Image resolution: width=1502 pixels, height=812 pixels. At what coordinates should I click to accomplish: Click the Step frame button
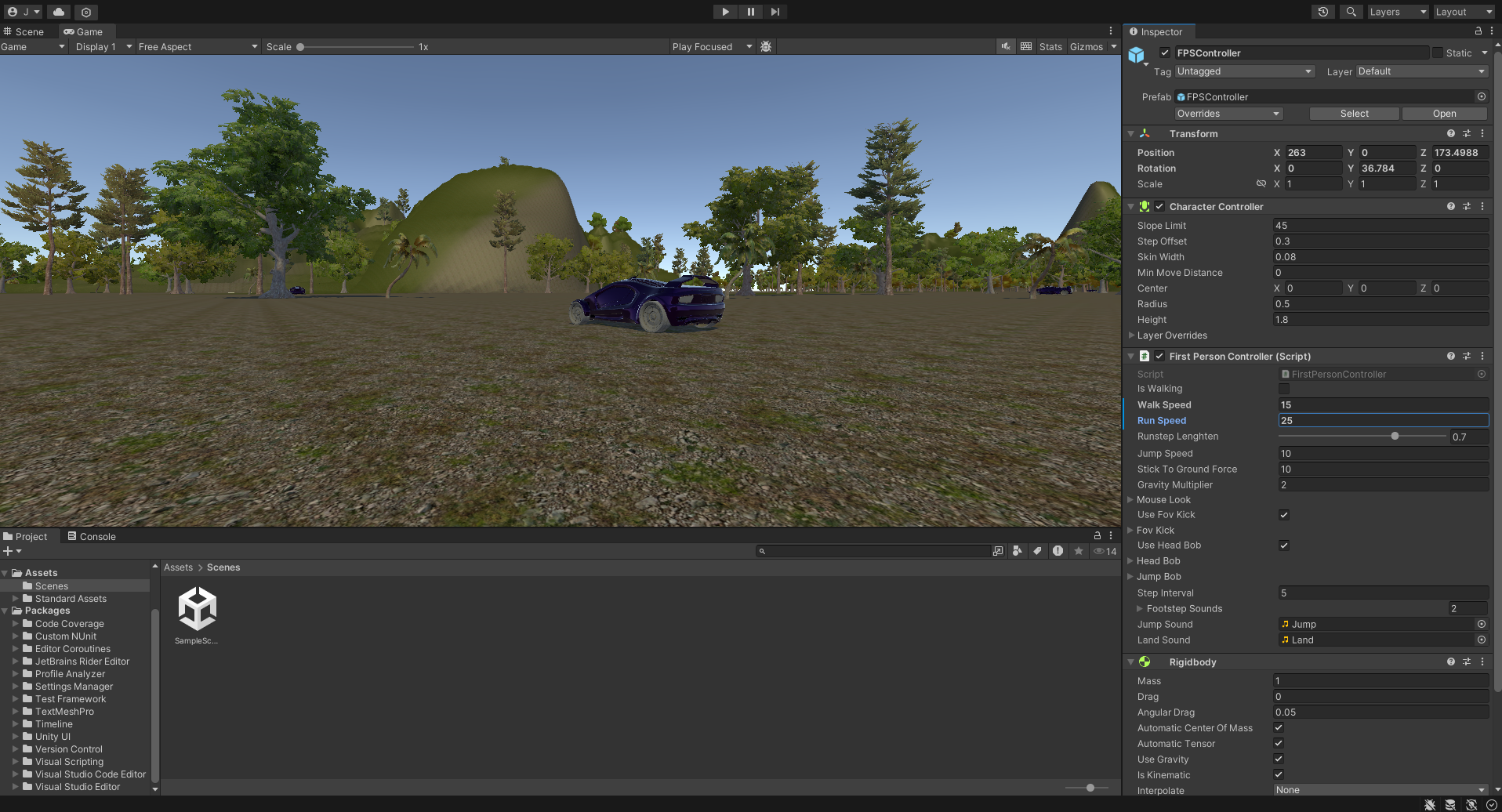(x=775, y=12)
